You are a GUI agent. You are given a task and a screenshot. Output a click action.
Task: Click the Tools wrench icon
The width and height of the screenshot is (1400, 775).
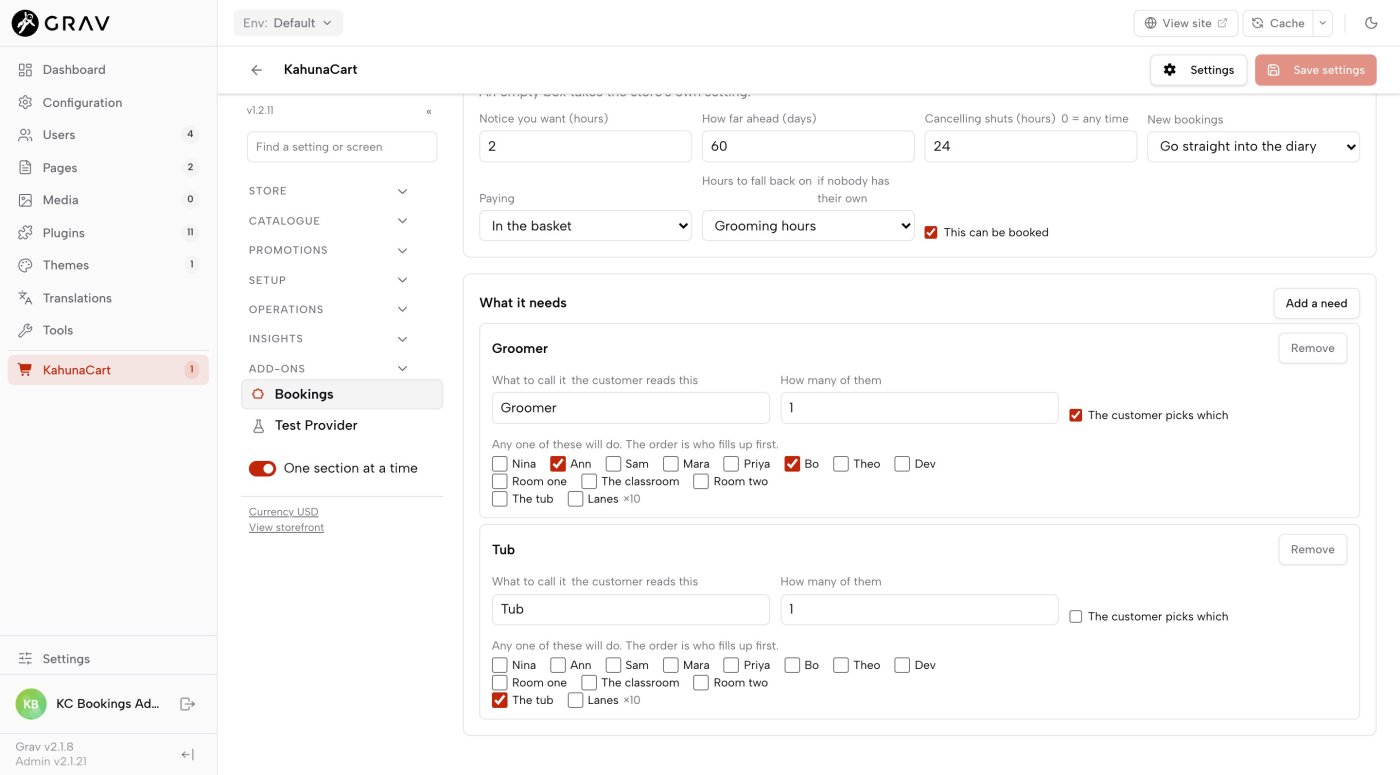(26, 330)
